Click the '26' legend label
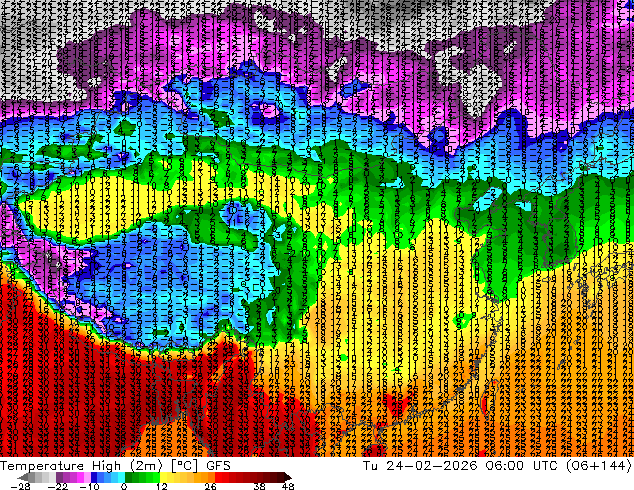This screenshot has width=634, height=490. (210, 486)
